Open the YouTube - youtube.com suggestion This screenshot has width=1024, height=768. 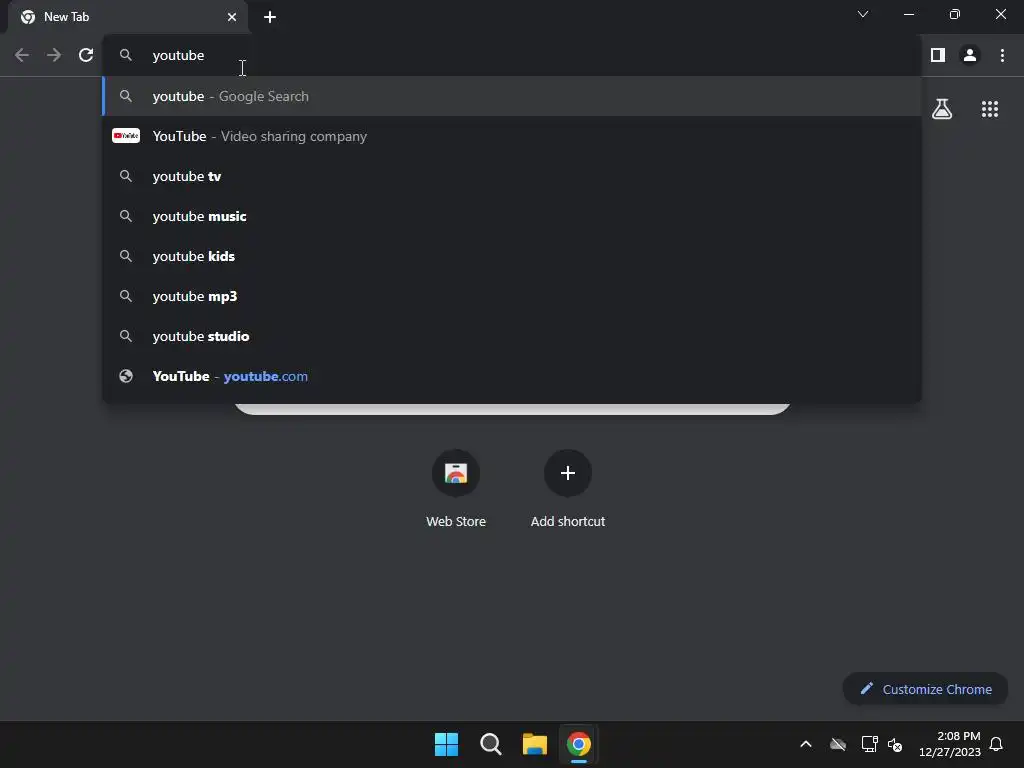point(512,376)
